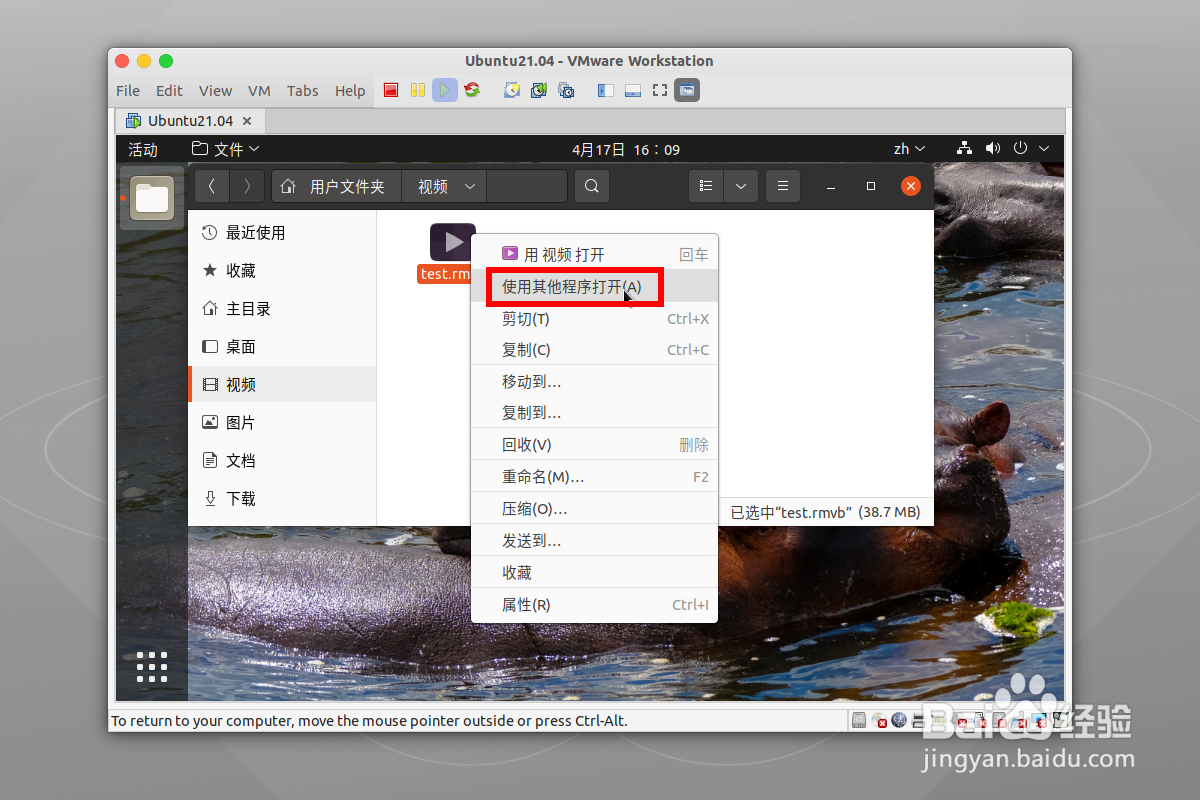Power off the virtual machine

click(x=391, y=90)
